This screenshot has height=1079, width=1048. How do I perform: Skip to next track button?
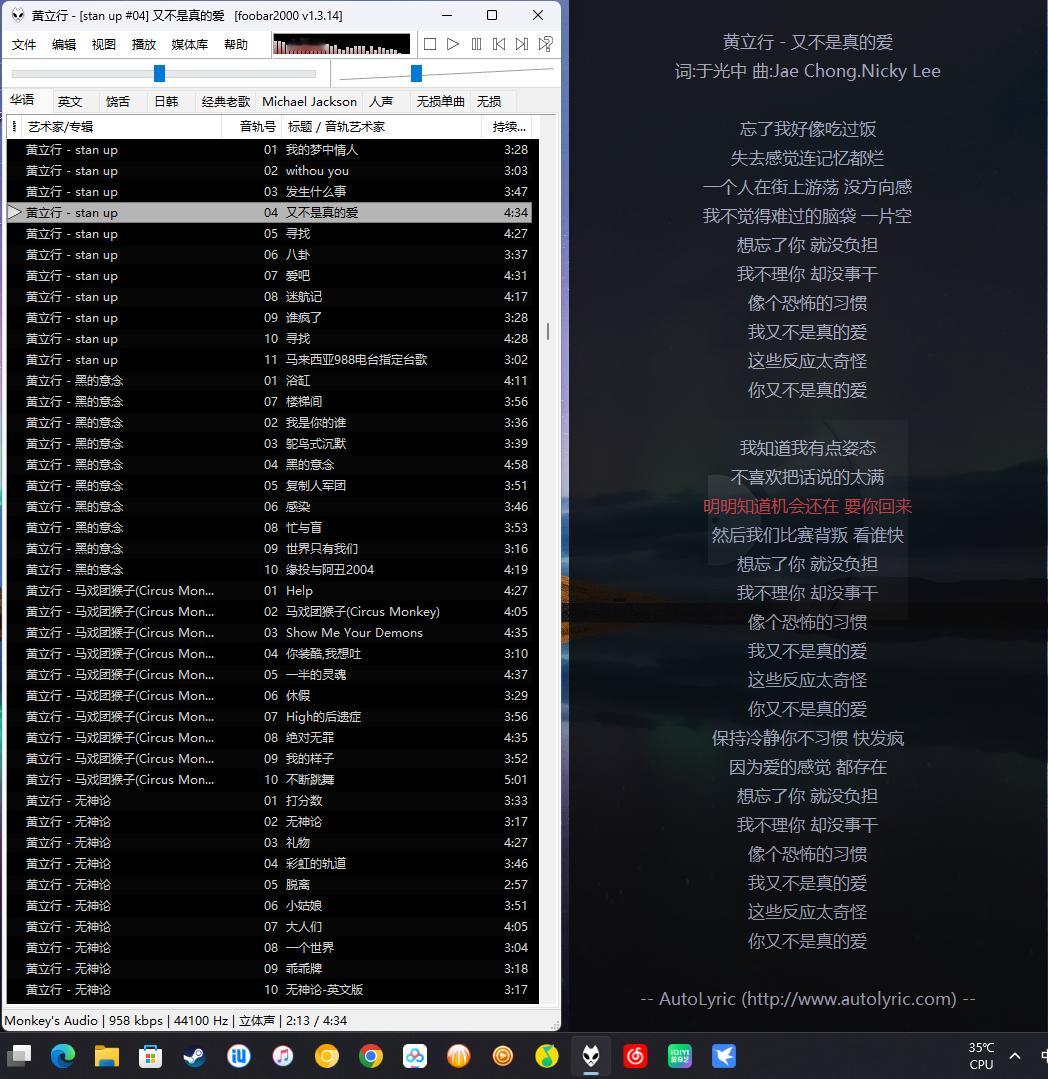click(x=522, y=44)
